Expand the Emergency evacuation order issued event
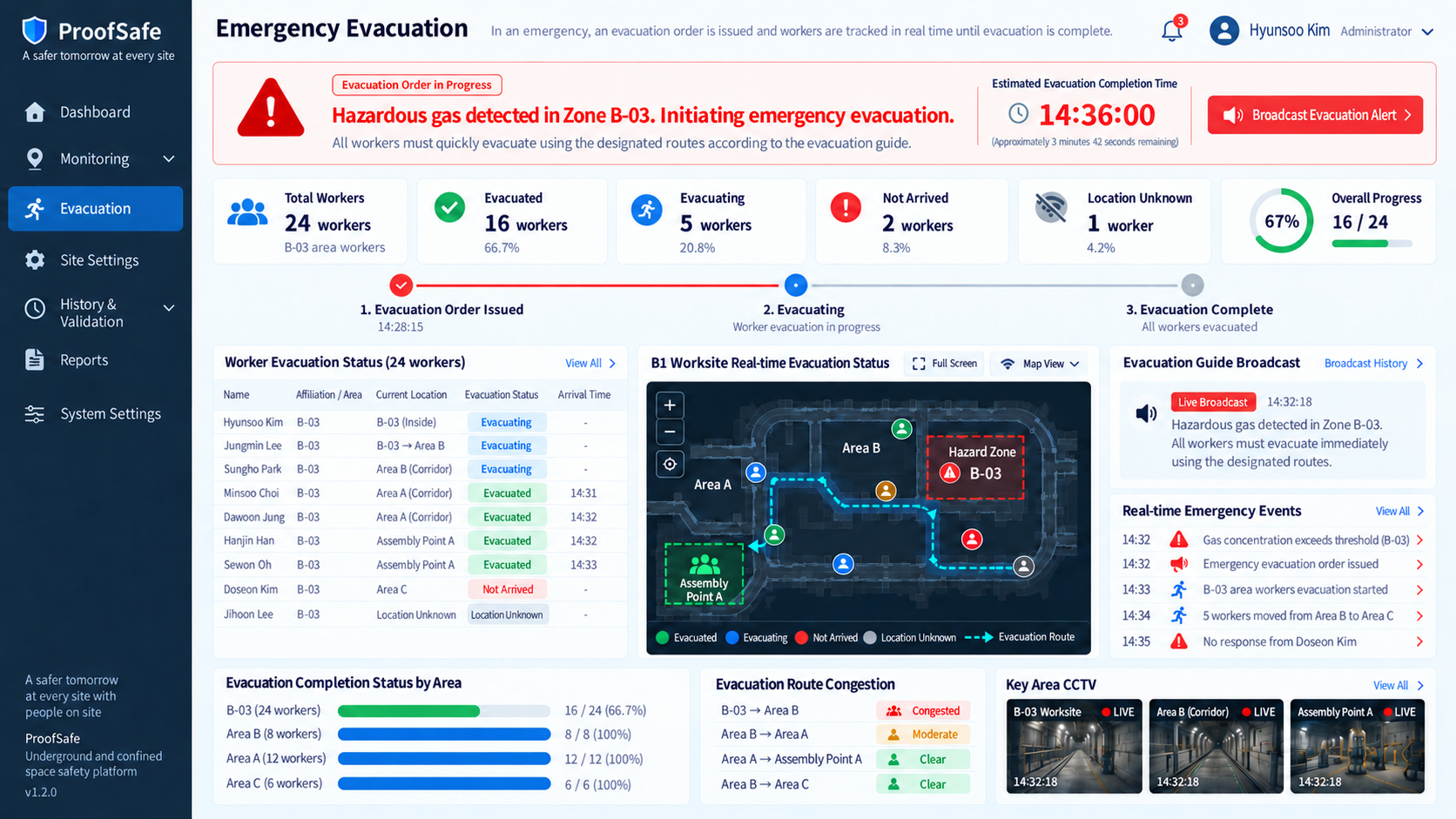The width and height of the screenshot is (1456, 819). (1420, 565)
